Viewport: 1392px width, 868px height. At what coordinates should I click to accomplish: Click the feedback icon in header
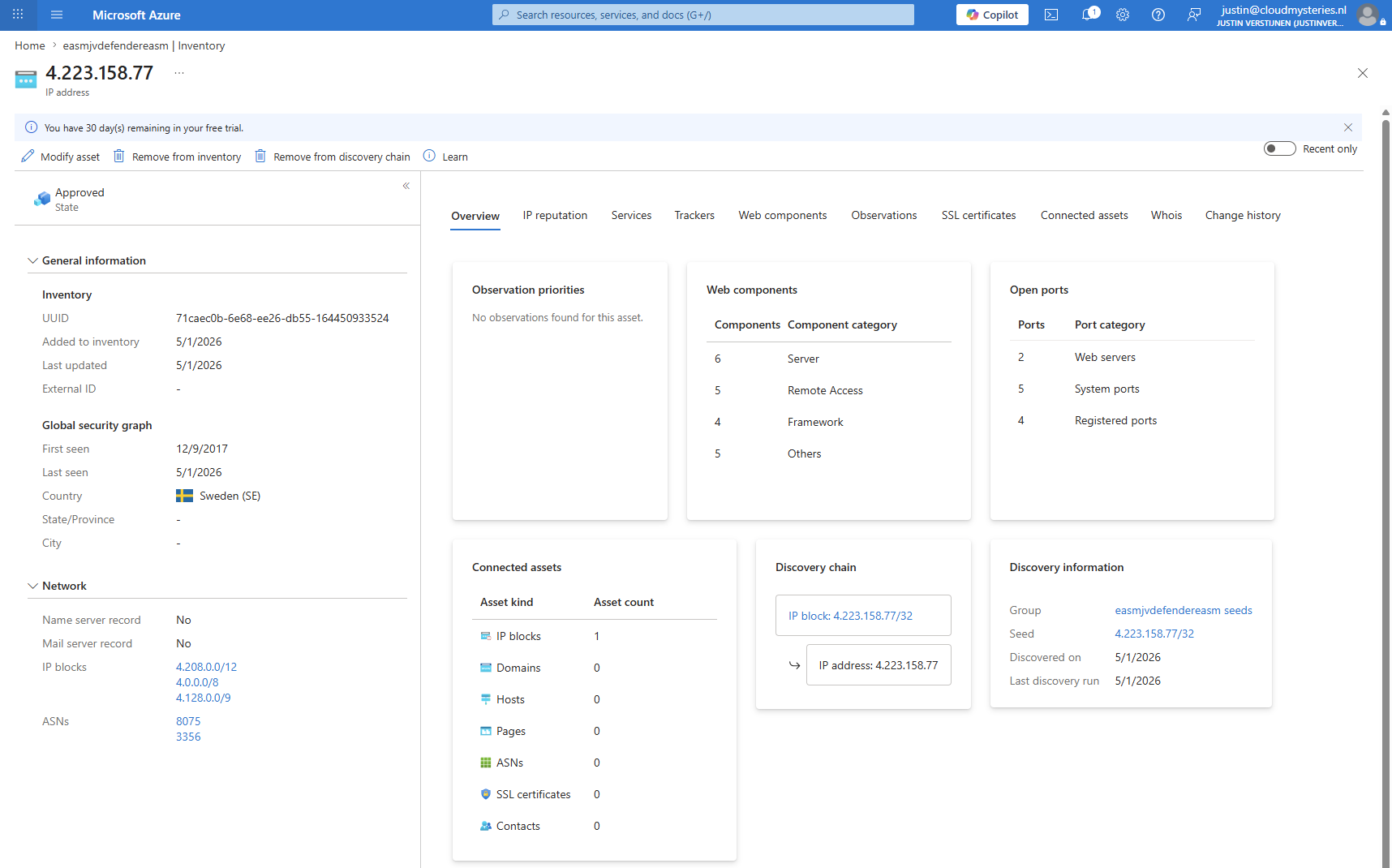pos(1194,15)
